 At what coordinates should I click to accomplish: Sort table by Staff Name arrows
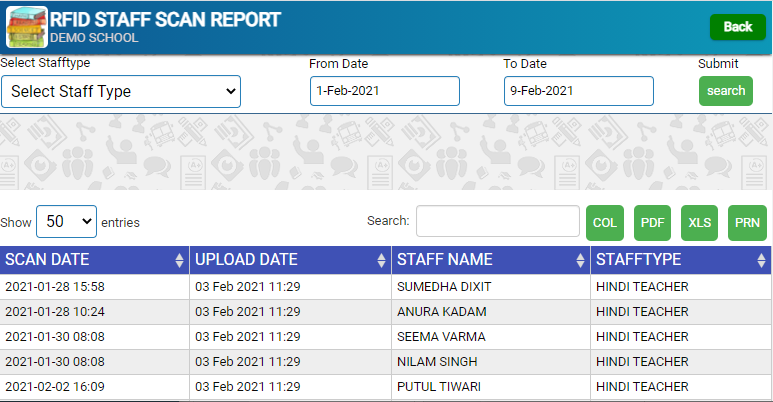[x=580, y=260]
